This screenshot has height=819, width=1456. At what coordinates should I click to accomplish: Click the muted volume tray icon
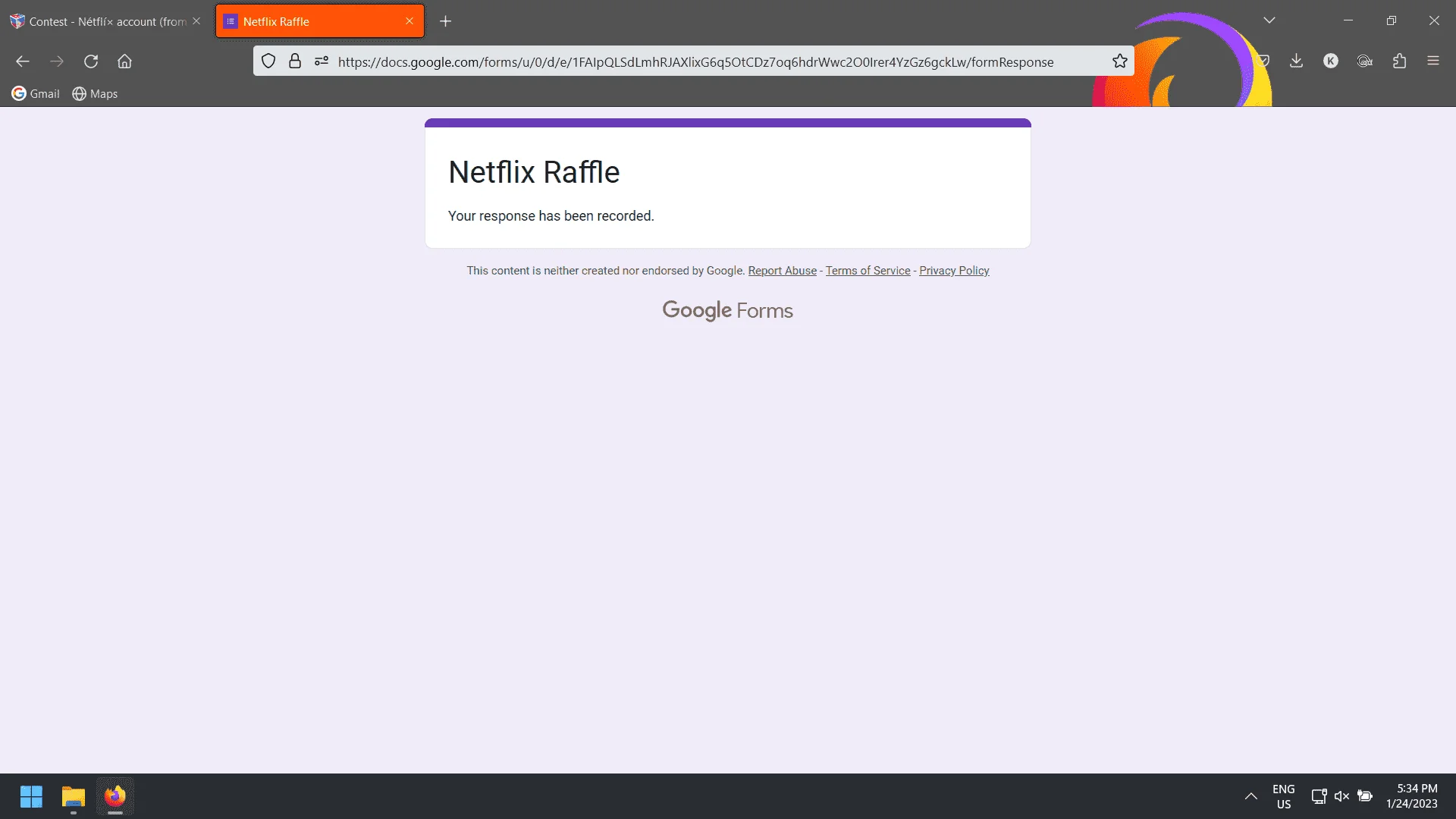[x=1342, y=796]
